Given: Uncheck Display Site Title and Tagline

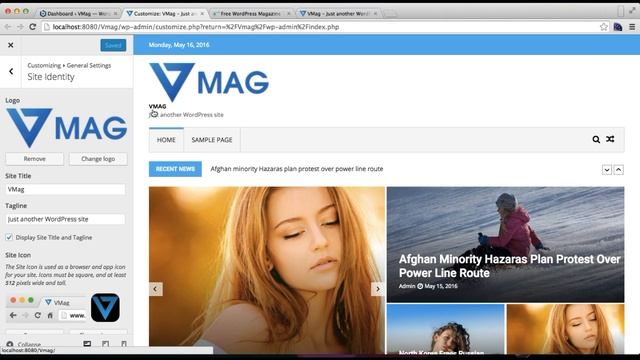Looking at the screenshot, I should point(9,237).
